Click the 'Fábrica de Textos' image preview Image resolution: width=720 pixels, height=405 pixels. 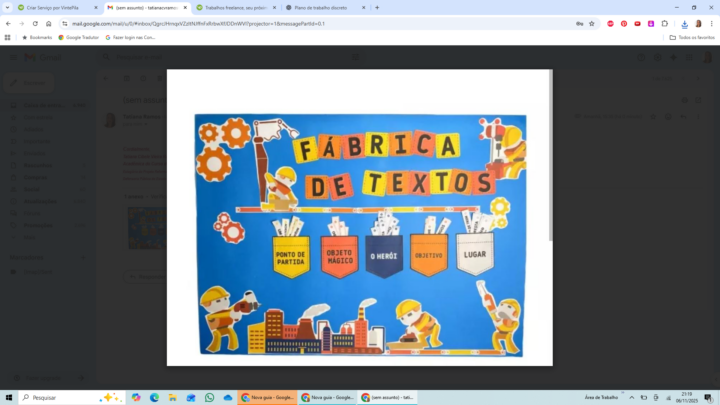pyautogui.click(x=359, y=234)
